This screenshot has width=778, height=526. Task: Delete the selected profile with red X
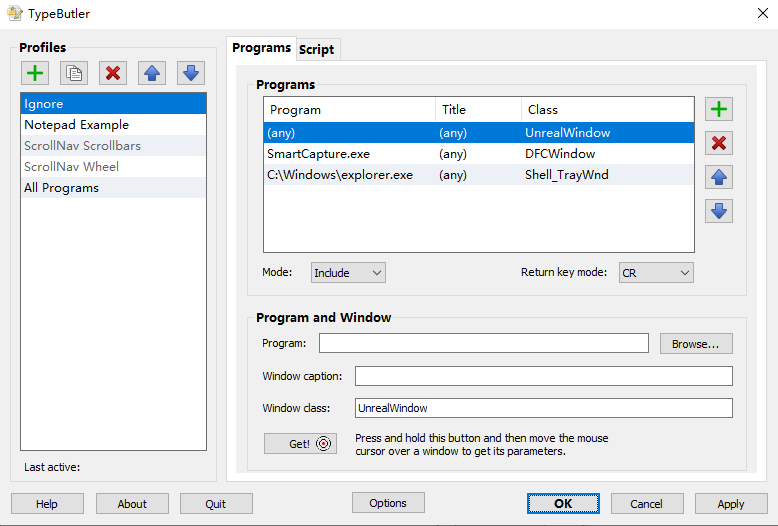[113, 73]
